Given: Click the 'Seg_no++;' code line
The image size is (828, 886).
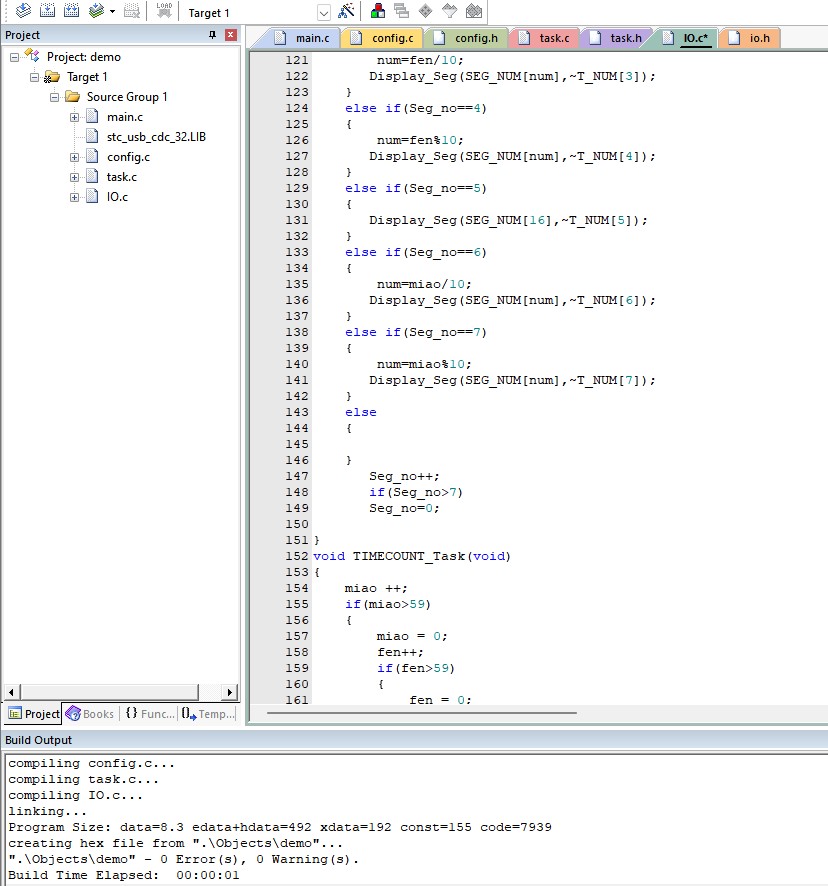Looking at the screenshot, I should (404, 476).
